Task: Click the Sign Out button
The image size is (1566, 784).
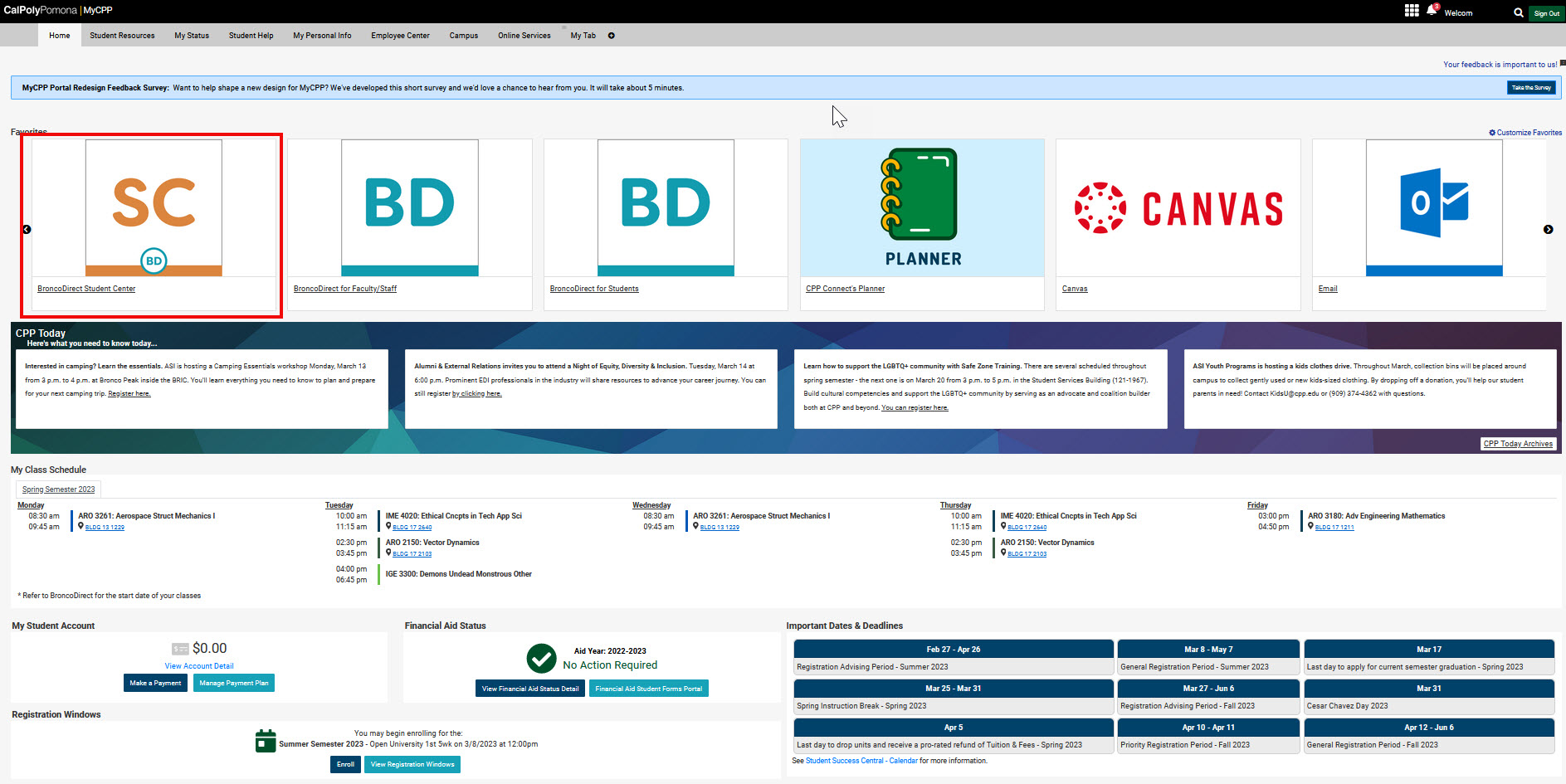Action: pyautogui.click(x=1546, y=13)
